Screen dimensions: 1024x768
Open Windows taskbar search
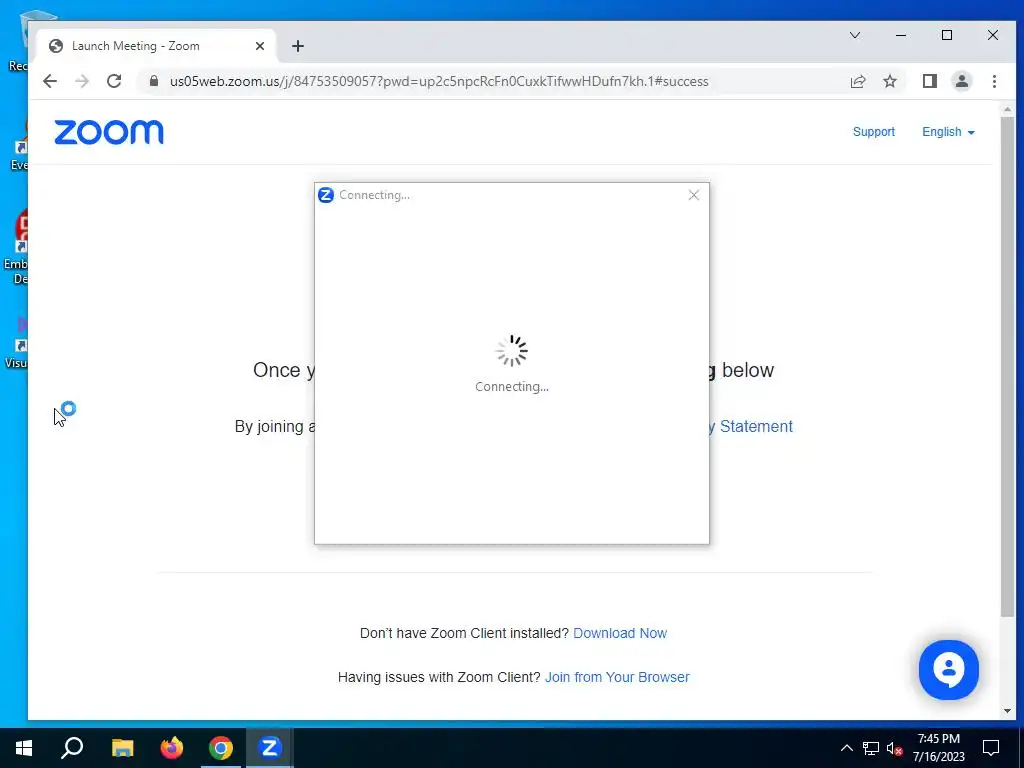[72, 748]
